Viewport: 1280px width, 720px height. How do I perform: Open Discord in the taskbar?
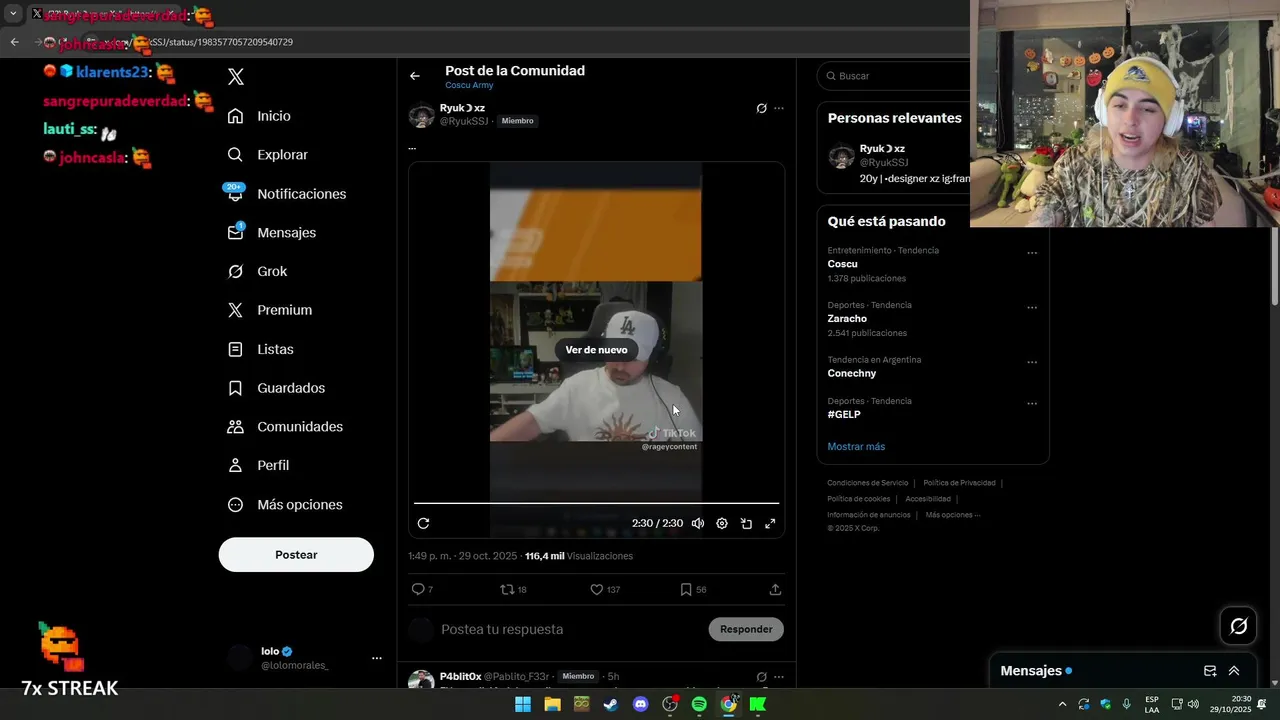[641, 704]
